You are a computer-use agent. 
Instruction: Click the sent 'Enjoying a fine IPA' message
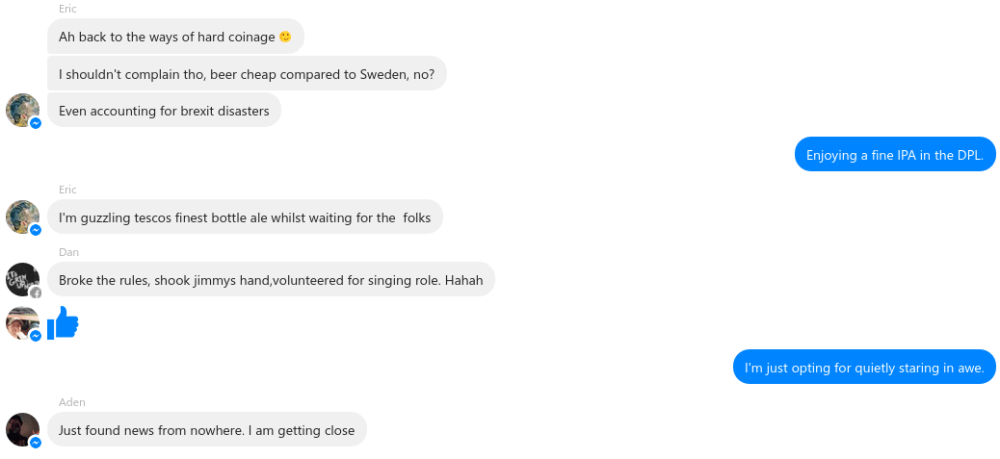point(895,155)
